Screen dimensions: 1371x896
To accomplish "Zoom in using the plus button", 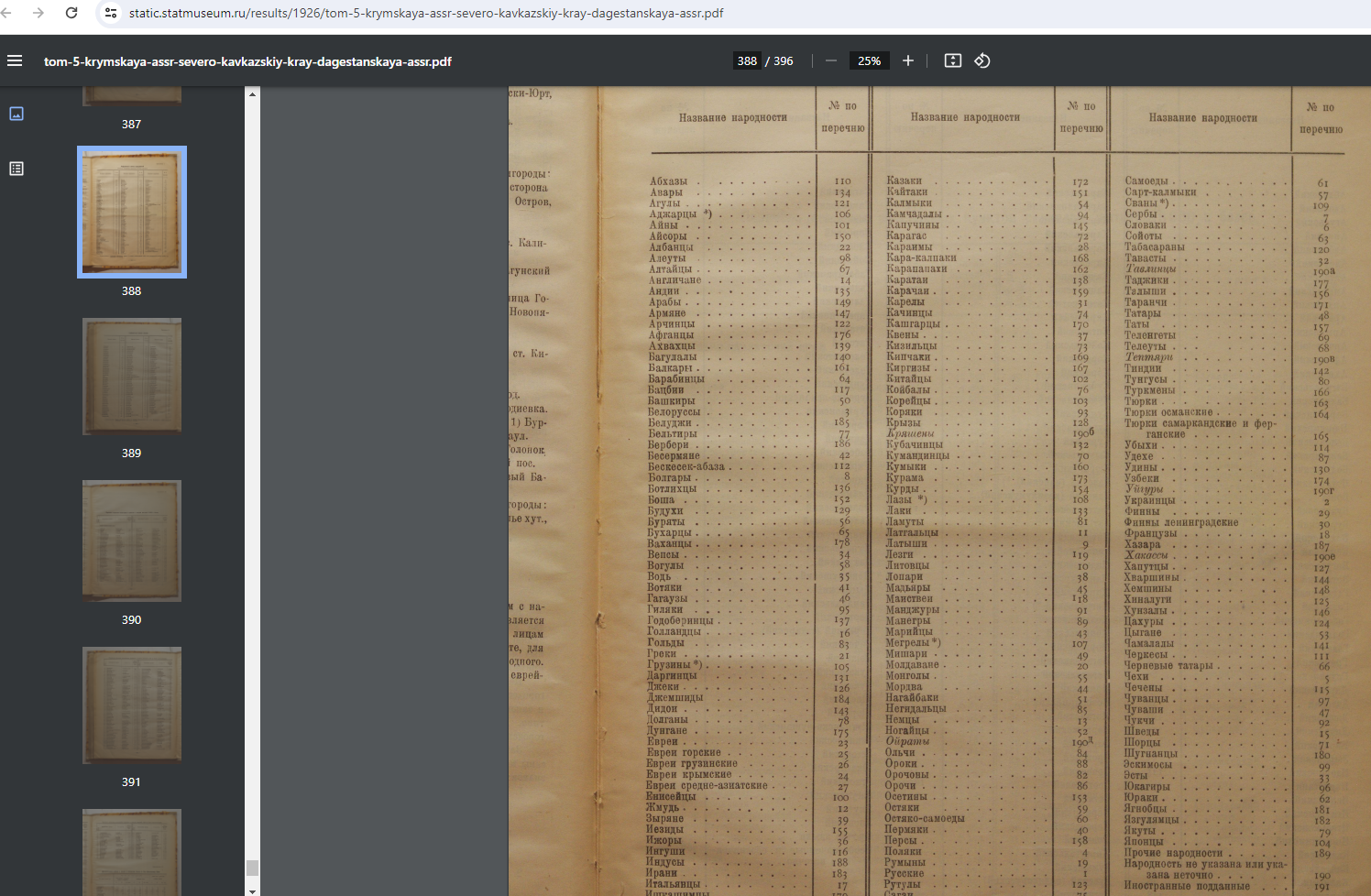I will click(907, 61).
